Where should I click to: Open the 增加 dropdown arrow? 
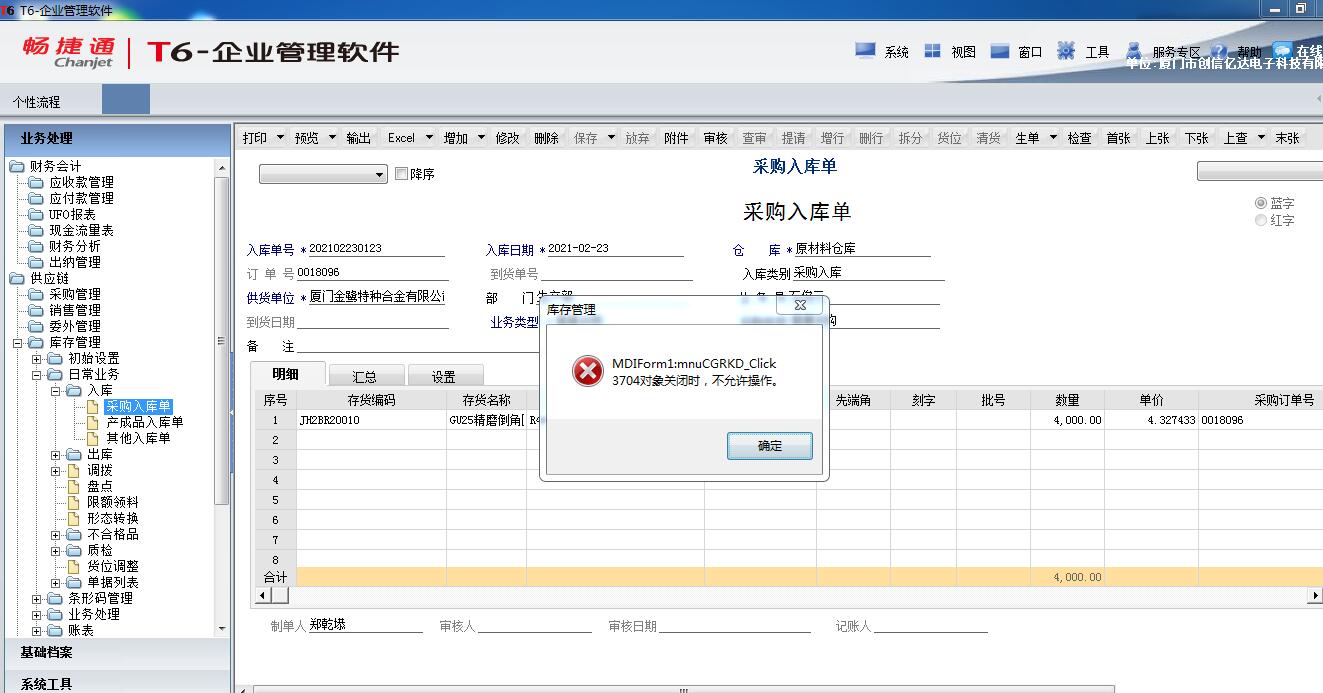[481, 138]
